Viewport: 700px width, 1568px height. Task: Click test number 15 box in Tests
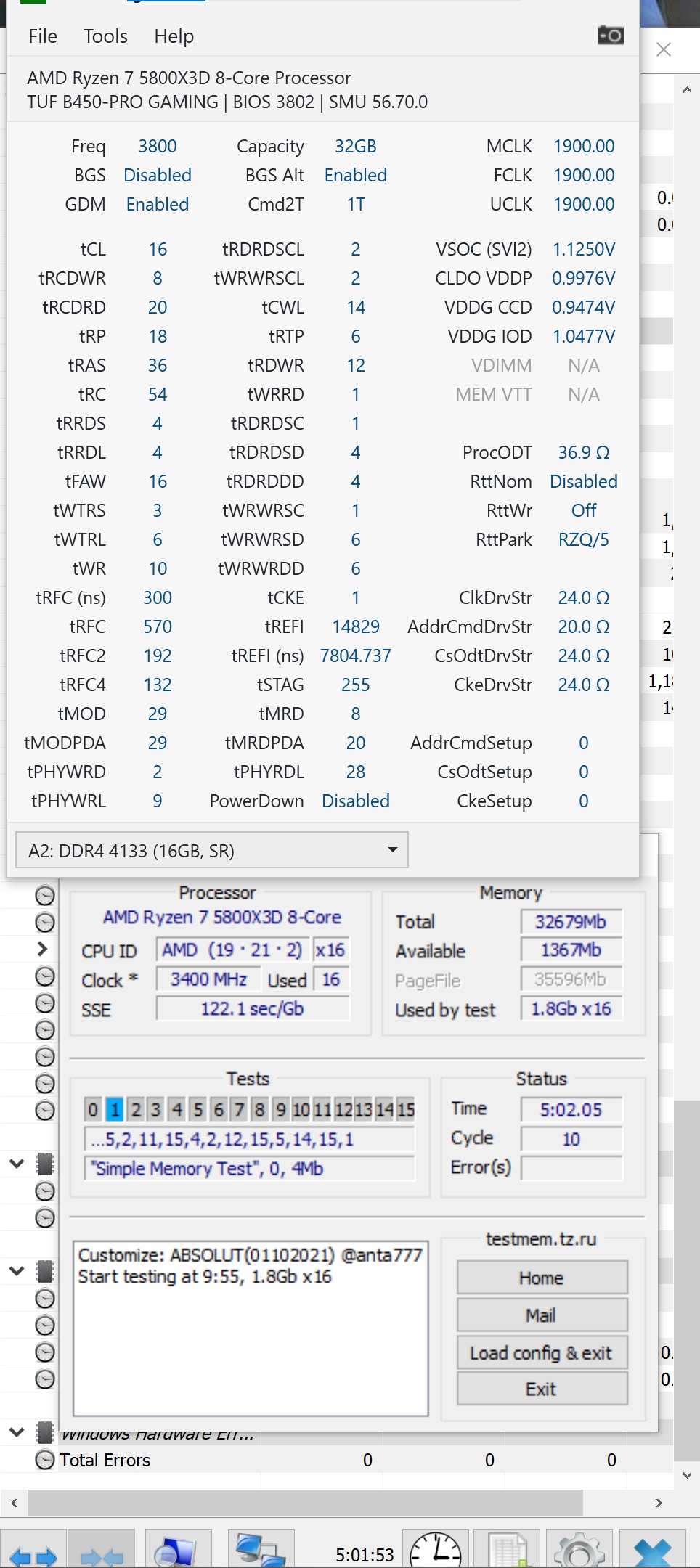pyautogui.click(x=406, y=1109)
